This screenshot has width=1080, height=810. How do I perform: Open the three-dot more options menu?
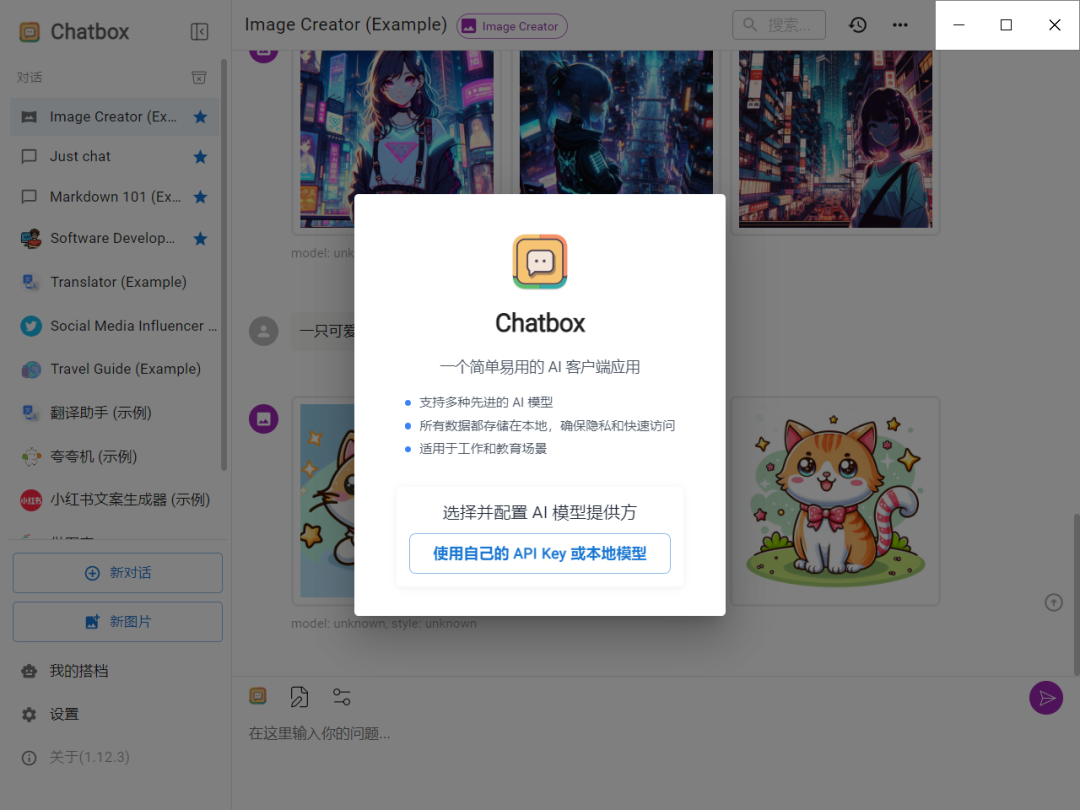point(900,25)
